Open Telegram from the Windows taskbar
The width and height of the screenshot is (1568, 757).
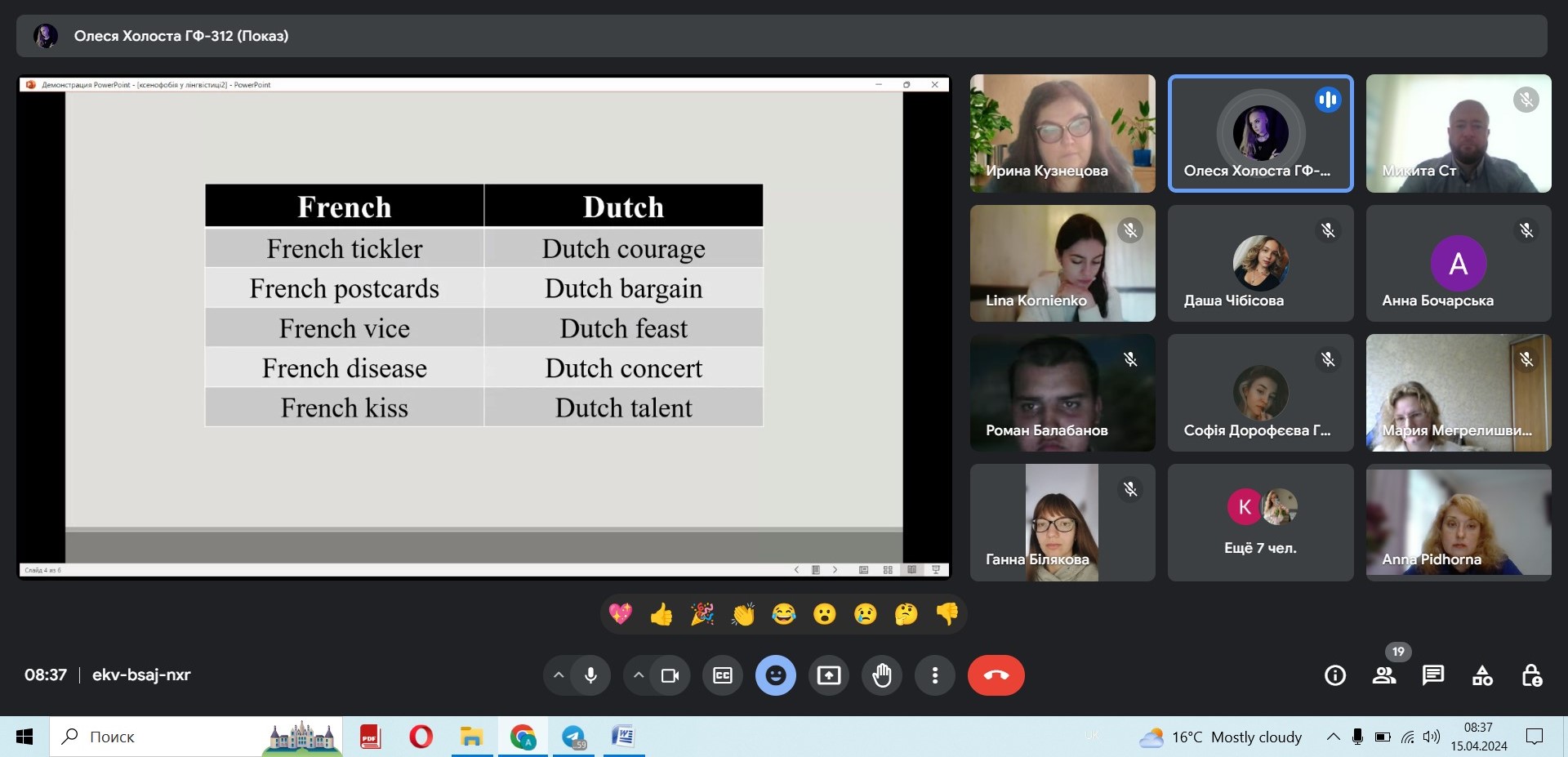click(x=574, y=737)
